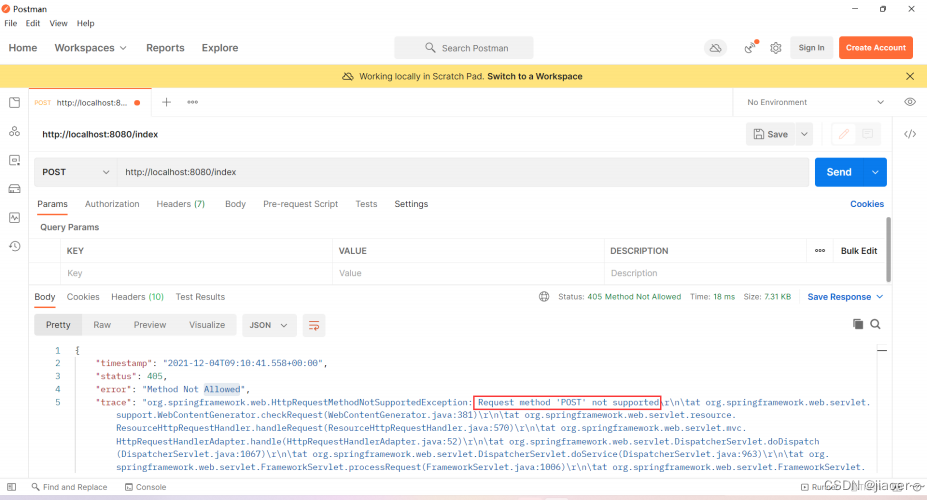Screen dimensions: 940x502
Task: Open History icon in the left sidebar
Action: coord(14,247)
